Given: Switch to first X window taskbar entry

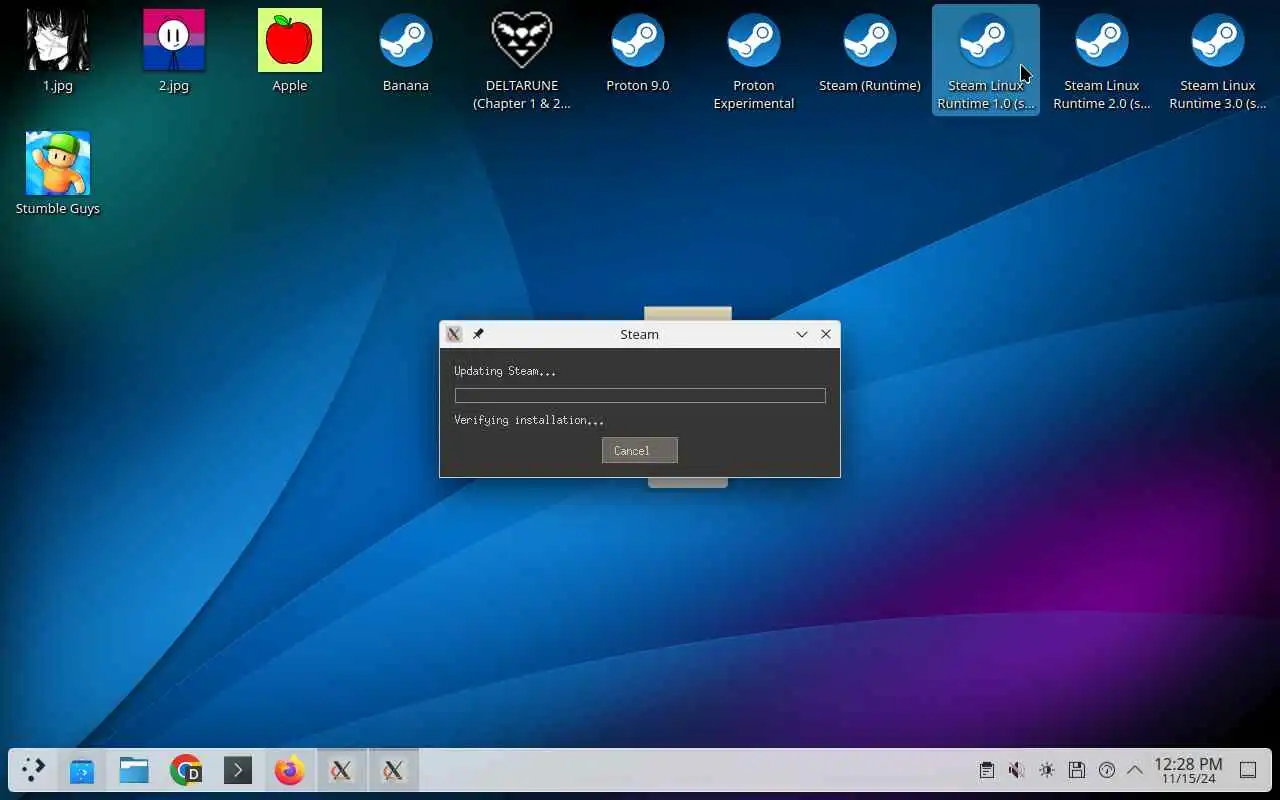Looking at the screenshot, I should click(x=342, y=770).
